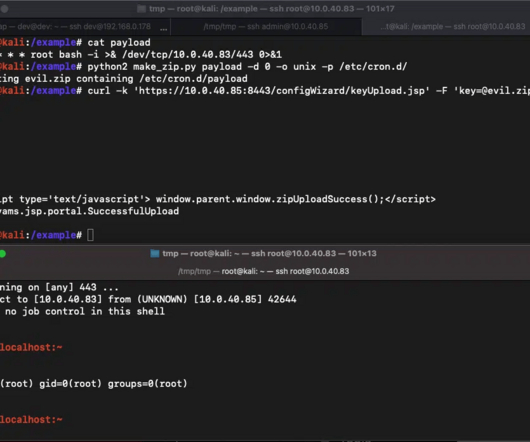Click the zipUploadSuccess script output line
Image resolution: width=530 pixels, height=442 pixels.
coord(218,199)
